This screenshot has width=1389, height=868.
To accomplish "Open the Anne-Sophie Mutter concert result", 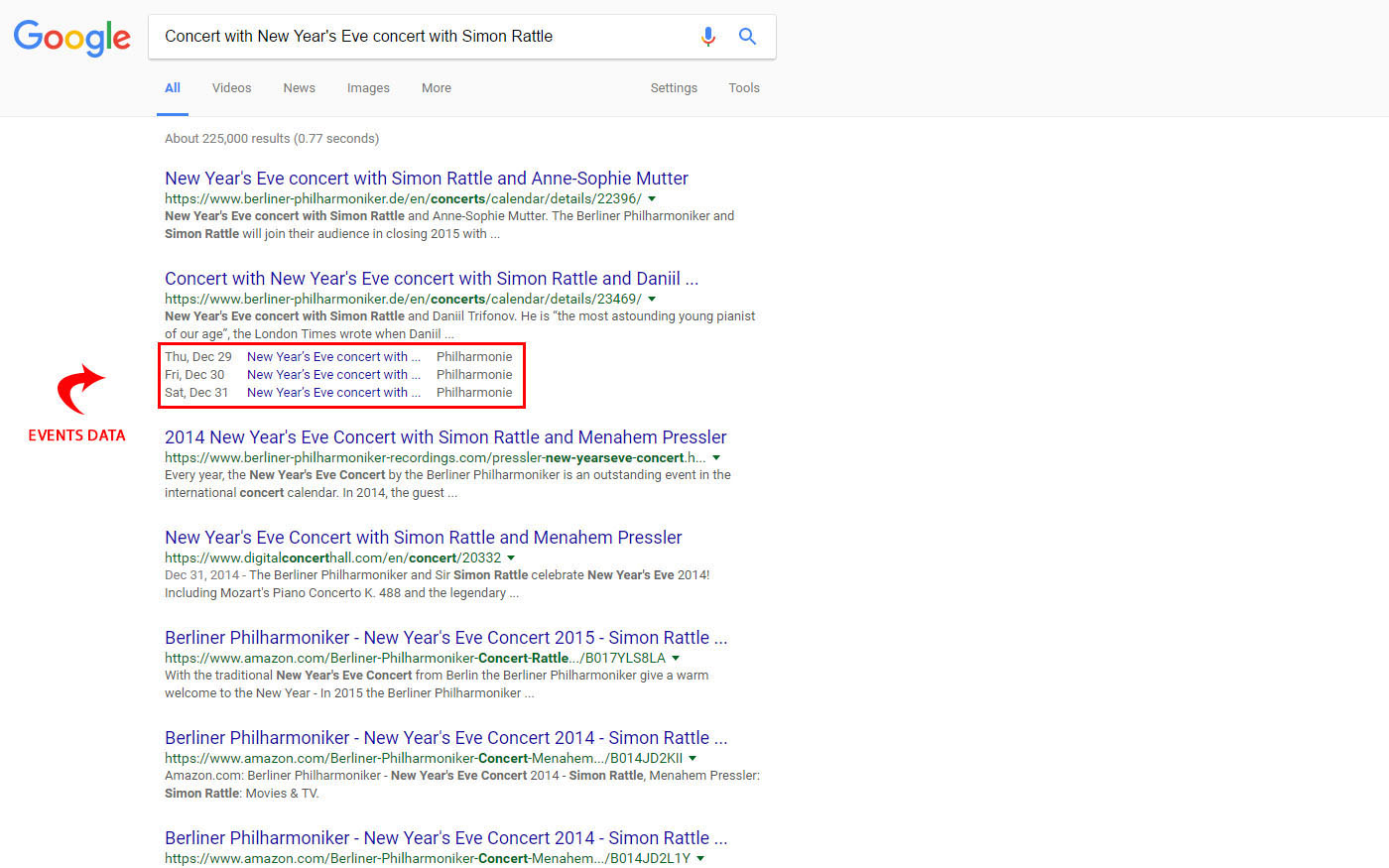I will coord(426,179).
